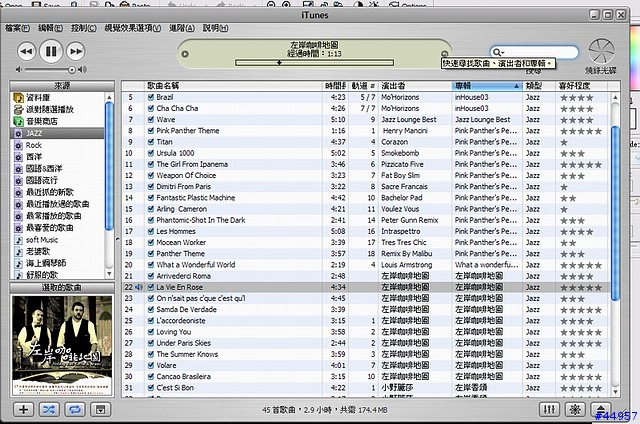Click the search magnifier icon
640x424 pixels.
[497, 52]
